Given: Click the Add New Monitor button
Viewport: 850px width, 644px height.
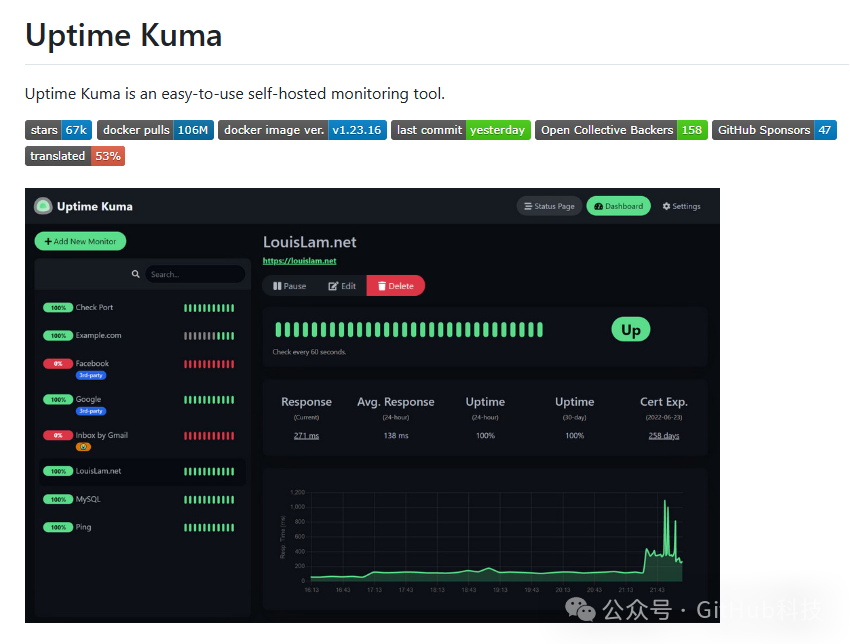Looking at the screenshot, I should 80,241.
